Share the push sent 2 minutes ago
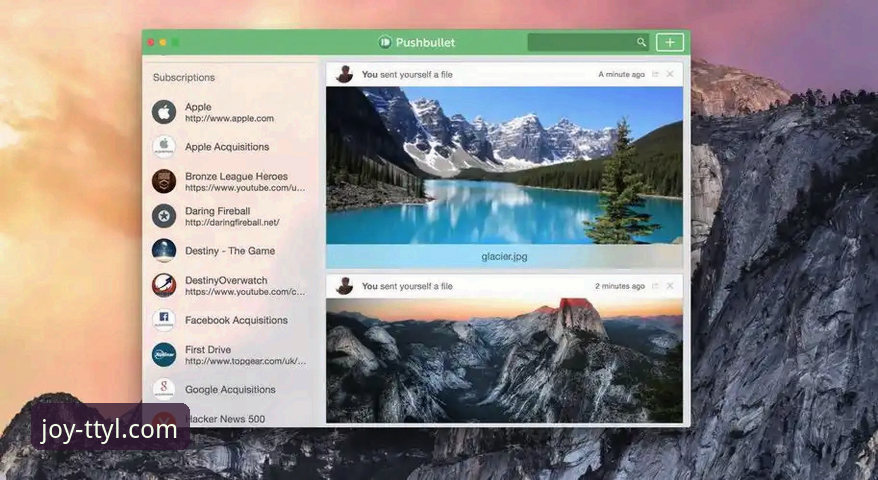This screenshot has height=480, width=878. coord(655,286)
